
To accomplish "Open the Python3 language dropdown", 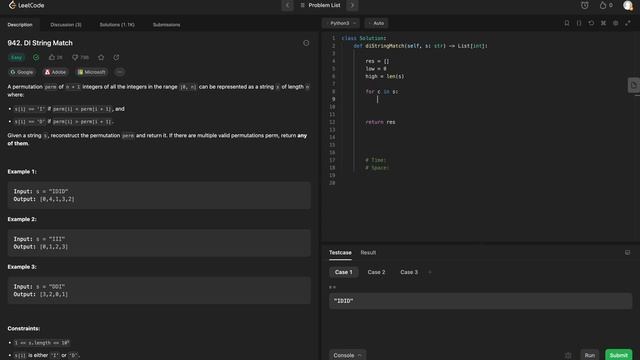I will [x=341, y=23].
